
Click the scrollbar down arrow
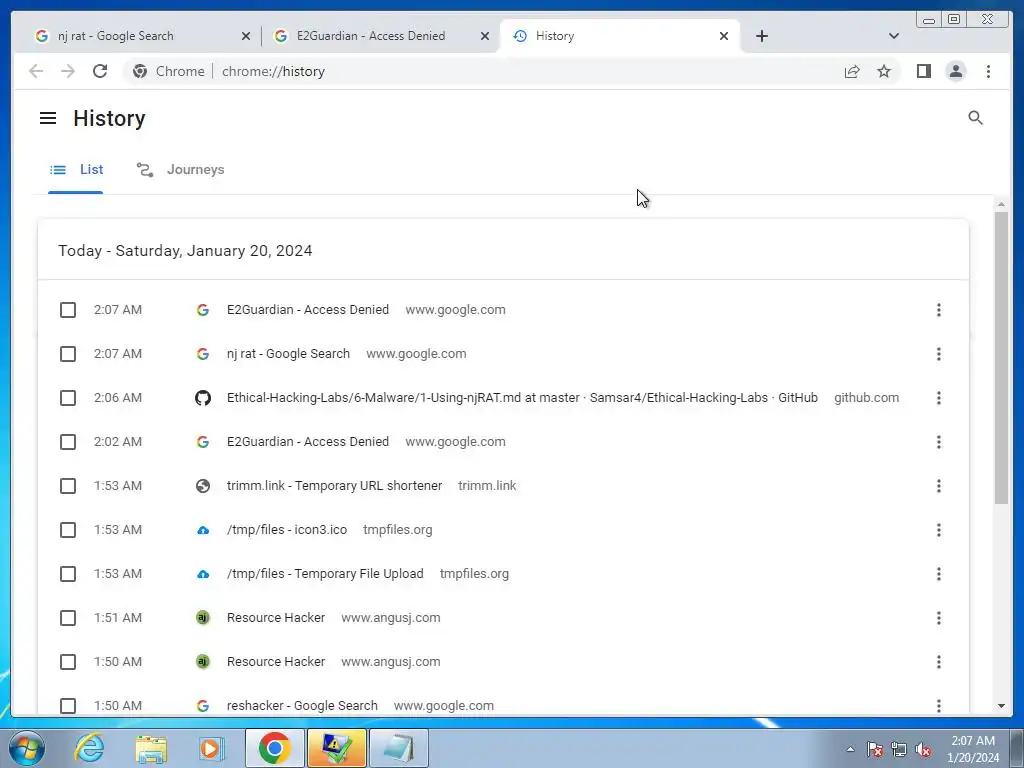[1001, 706]
